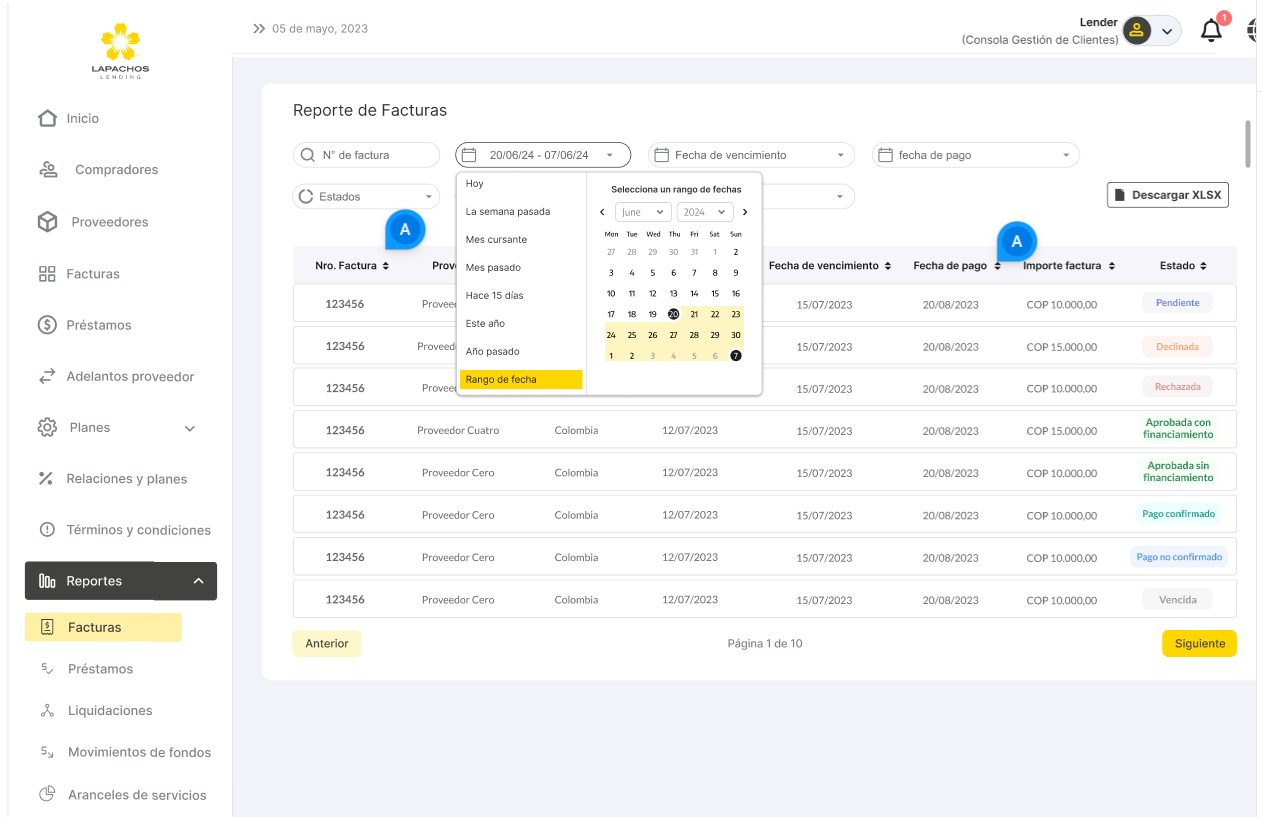
Task: Select 'Mes pasado' date preset
Action: (x=493, y=268)
